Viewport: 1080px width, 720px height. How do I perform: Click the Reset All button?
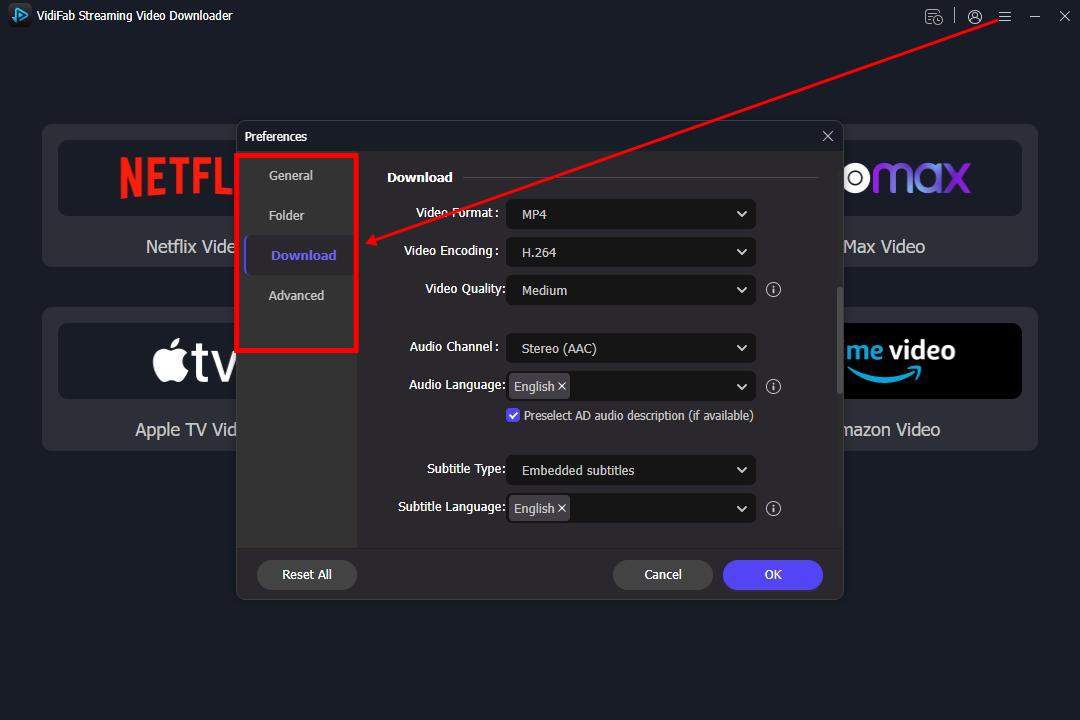(x=307, y=575)
